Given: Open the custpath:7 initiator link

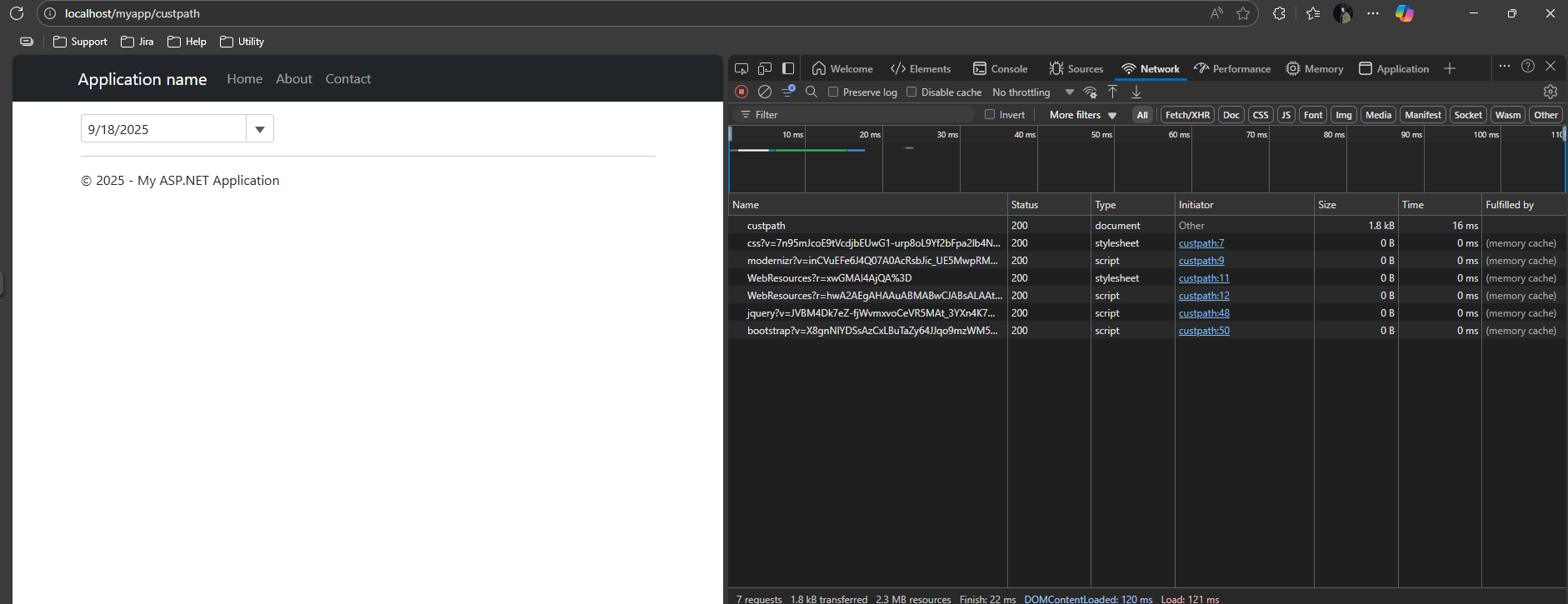Looking at the screenshot, I should 1201,243.
